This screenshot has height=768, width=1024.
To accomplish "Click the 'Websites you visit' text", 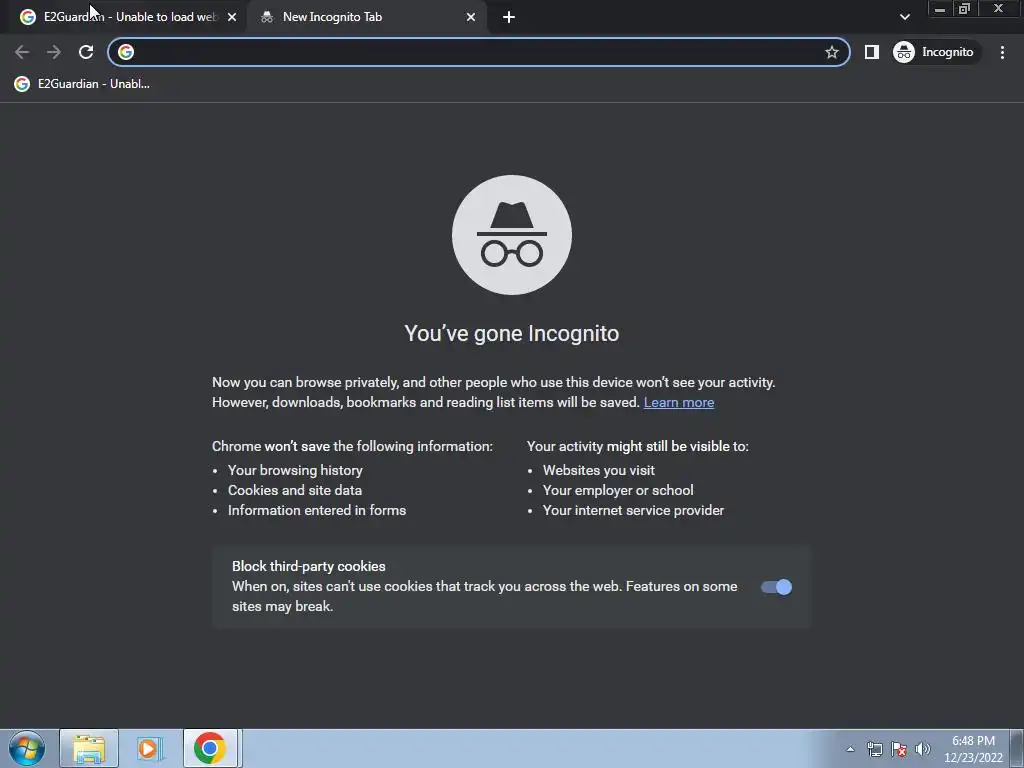I will [598, 470].
